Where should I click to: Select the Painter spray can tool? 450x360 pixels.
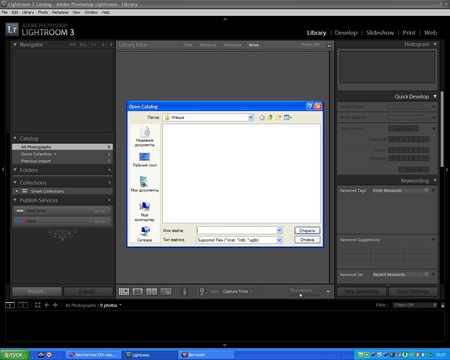[x=185, y=292]
